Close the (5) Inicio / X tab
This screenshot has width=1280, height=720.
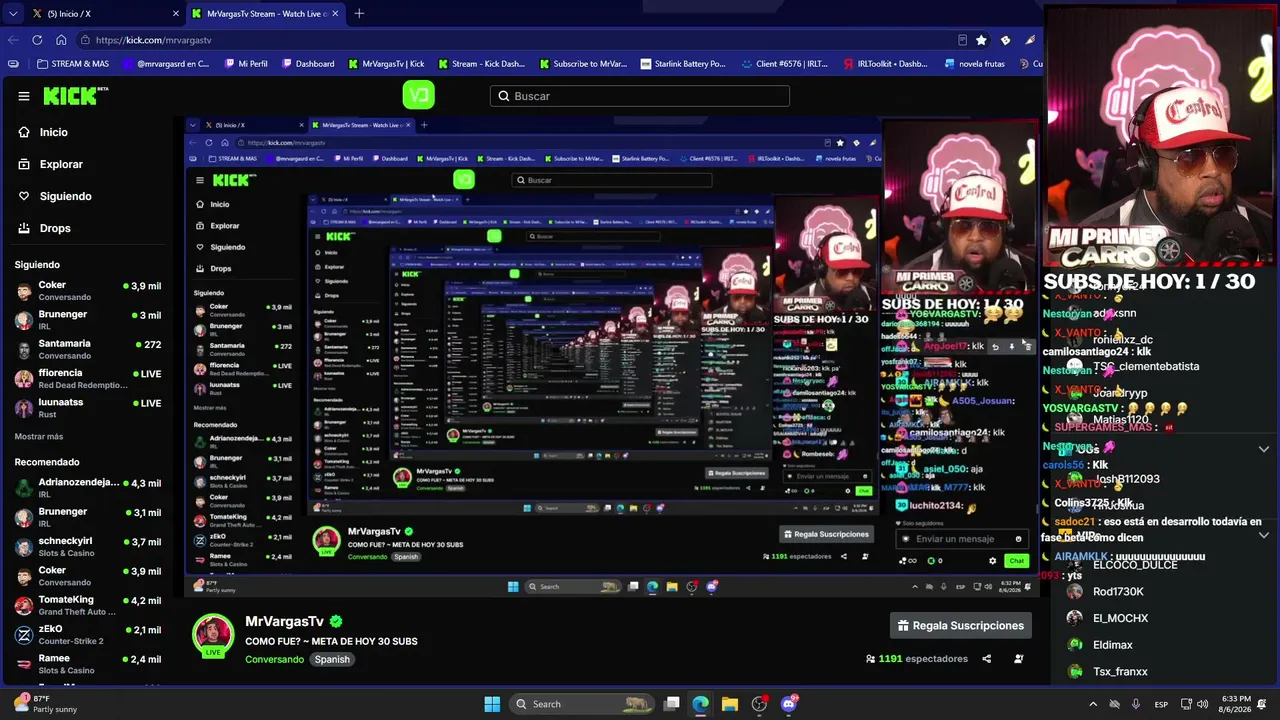point(176,13)
